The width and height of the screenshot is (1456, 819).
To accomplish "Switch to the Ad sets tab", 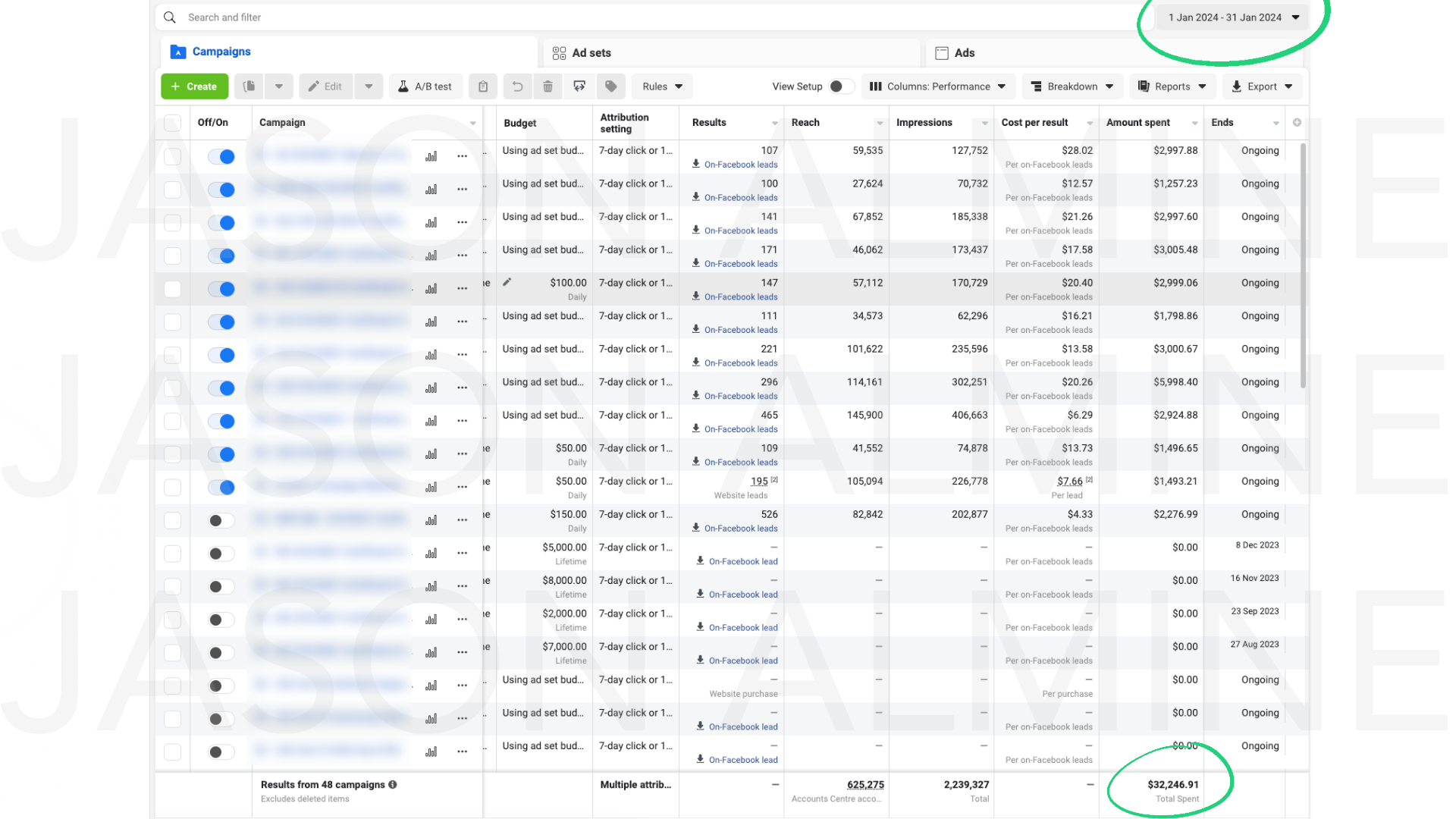I will [582, 53].
